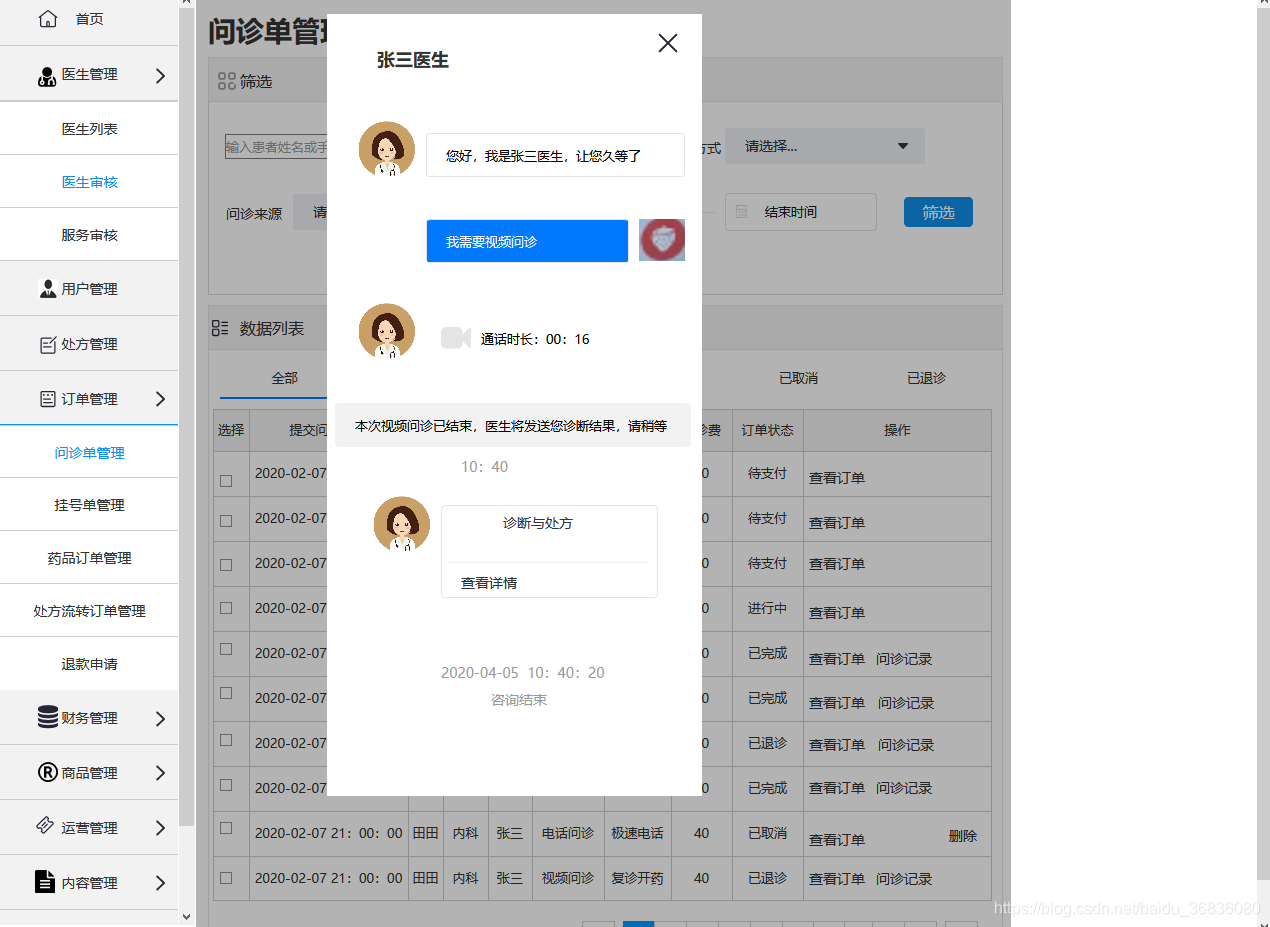1270x927 pixels.
Task: Click the finance icon beside 财务管理
Action: click(47, 717)
